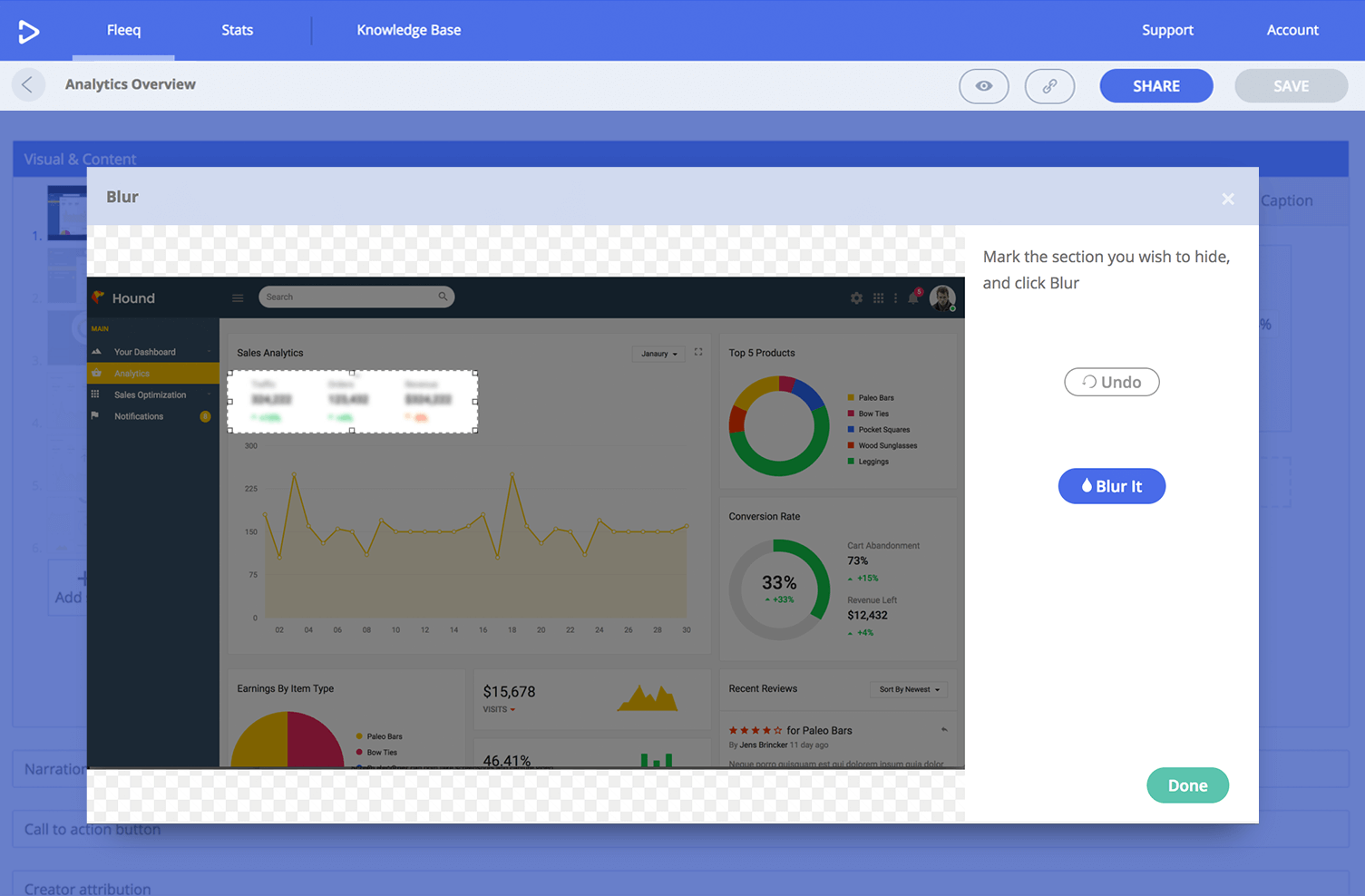
Task: Open the Fleeq tab
Action: tap(123, 30)
